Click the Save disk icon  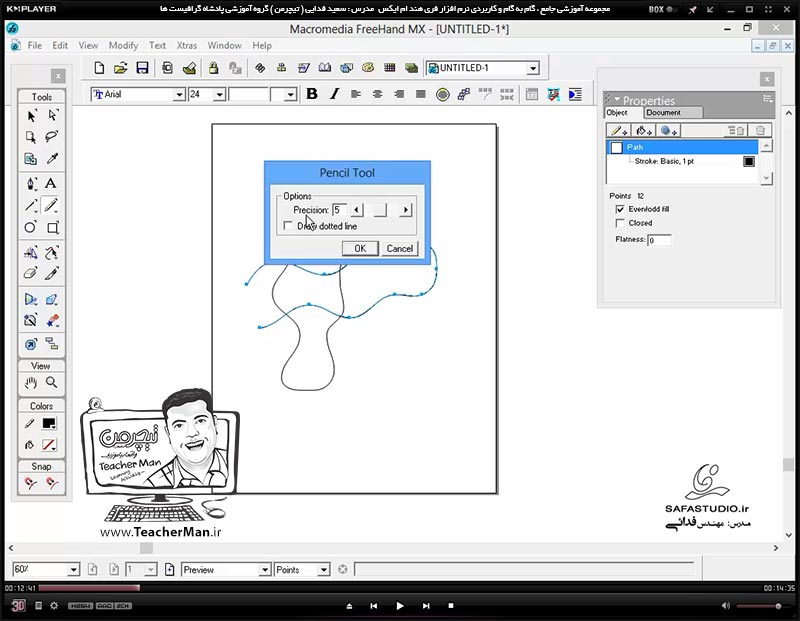point(142,68)
